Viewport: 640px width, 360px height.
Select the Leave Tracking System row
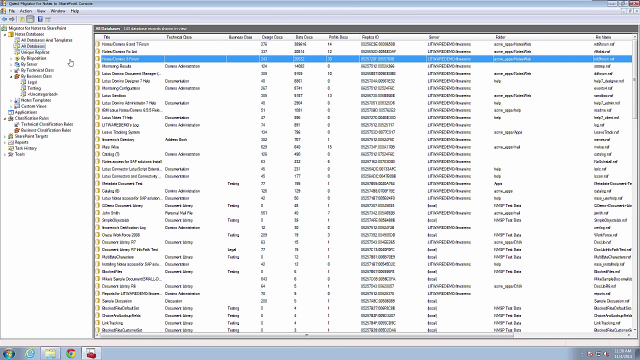(x=364, y=132)
